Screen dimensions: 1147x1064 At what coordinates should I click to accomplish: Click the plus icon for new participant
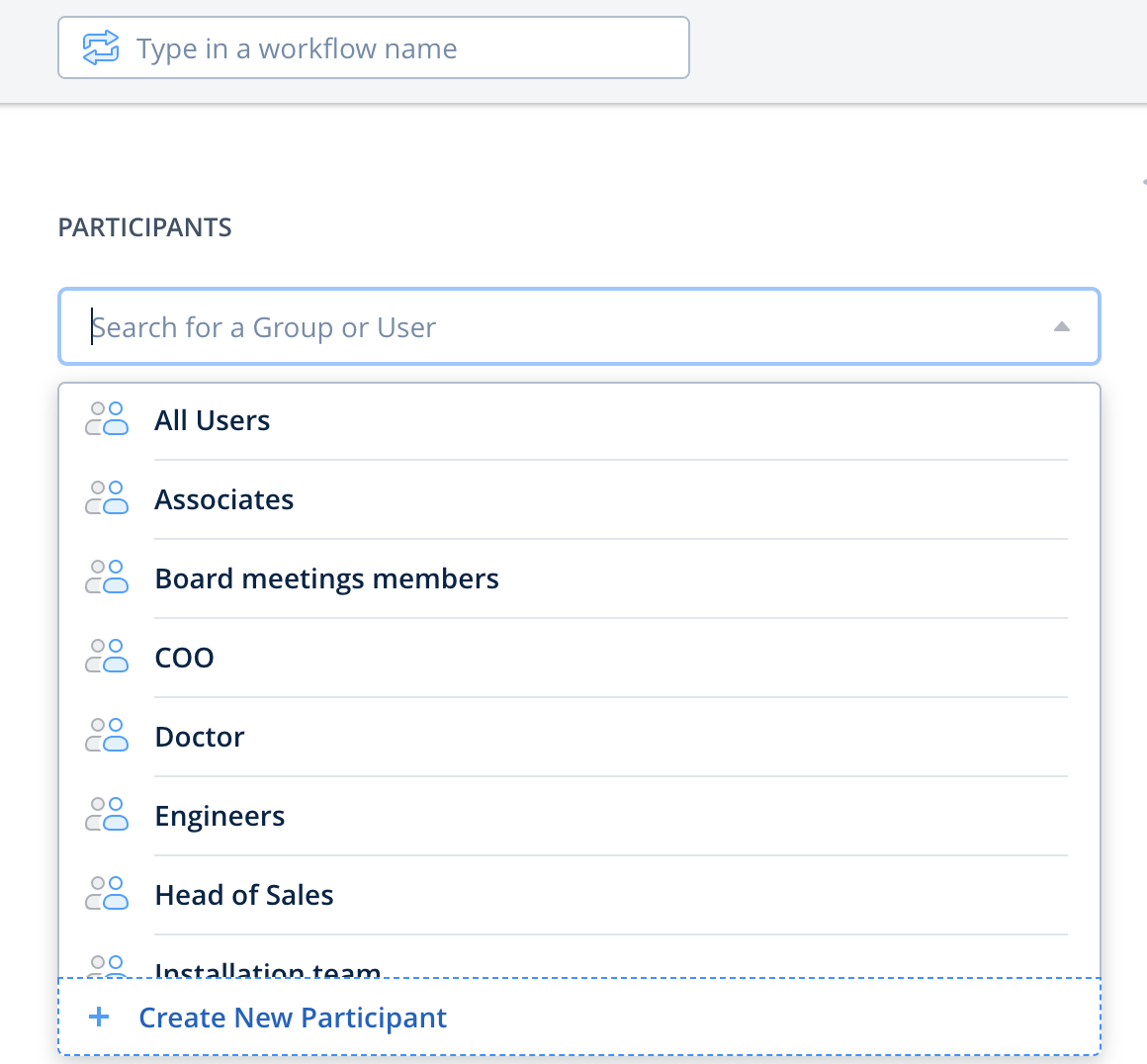[99, 1017]
